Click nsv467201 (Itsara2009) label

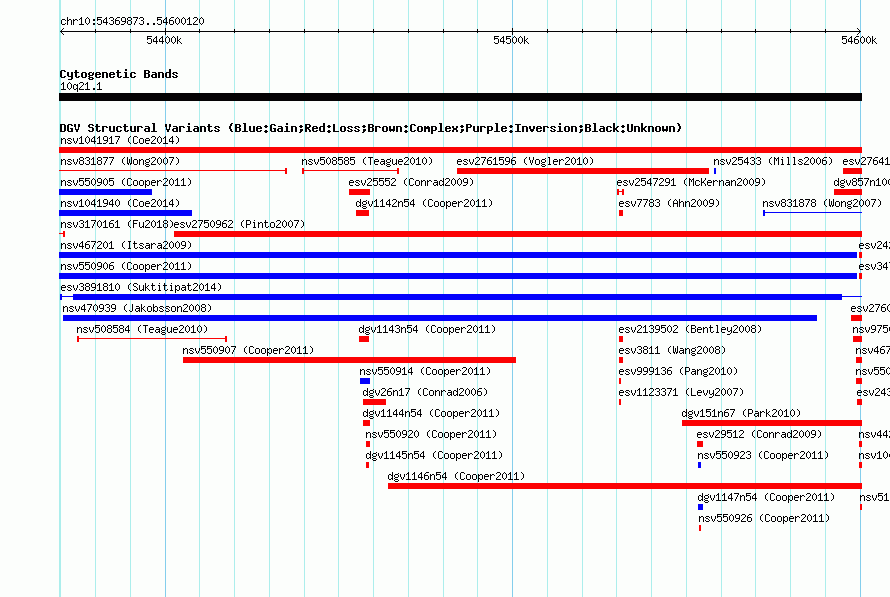pos(126,245)
